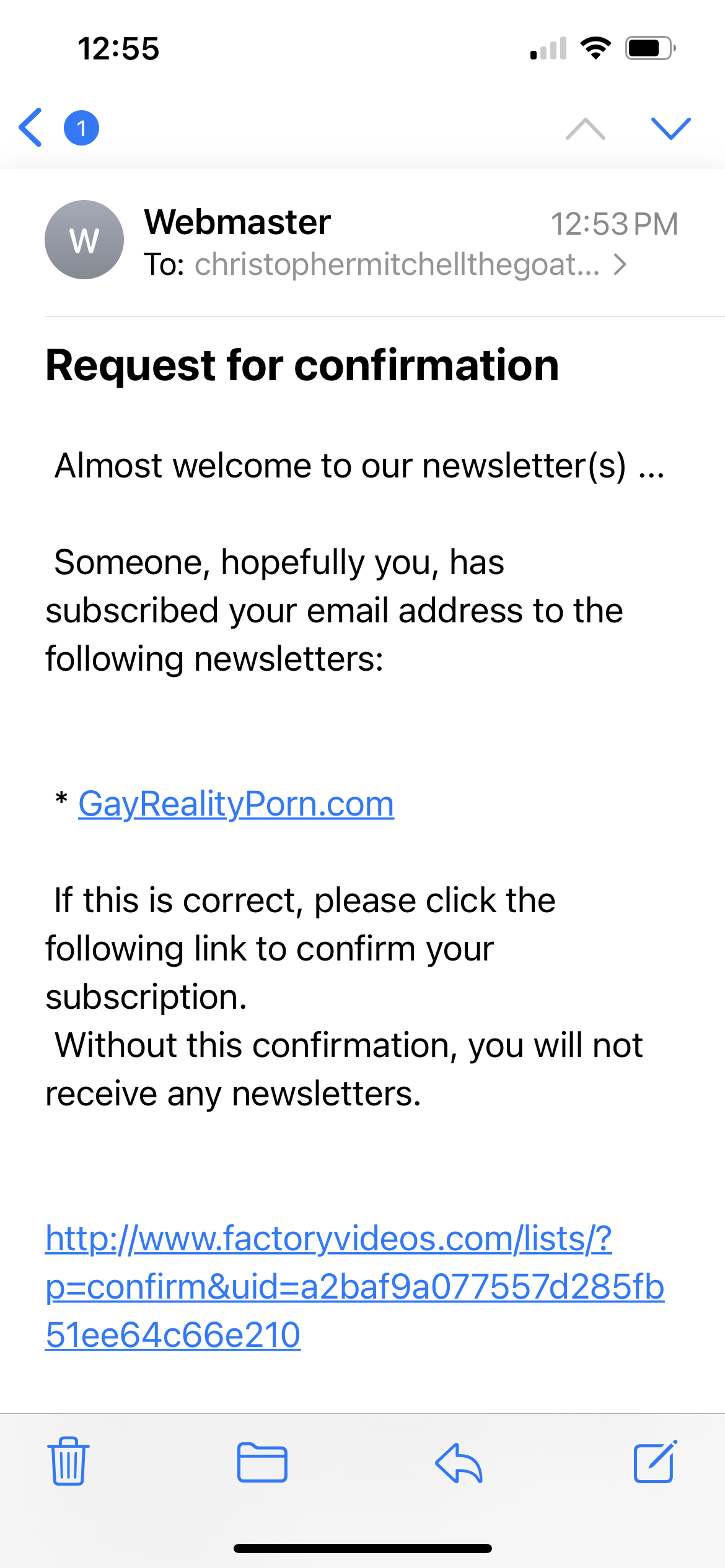Image resolution: width=725 pixels, height=1568 pixels.
Task: Go to next message with down arrow
Action: 670,128
